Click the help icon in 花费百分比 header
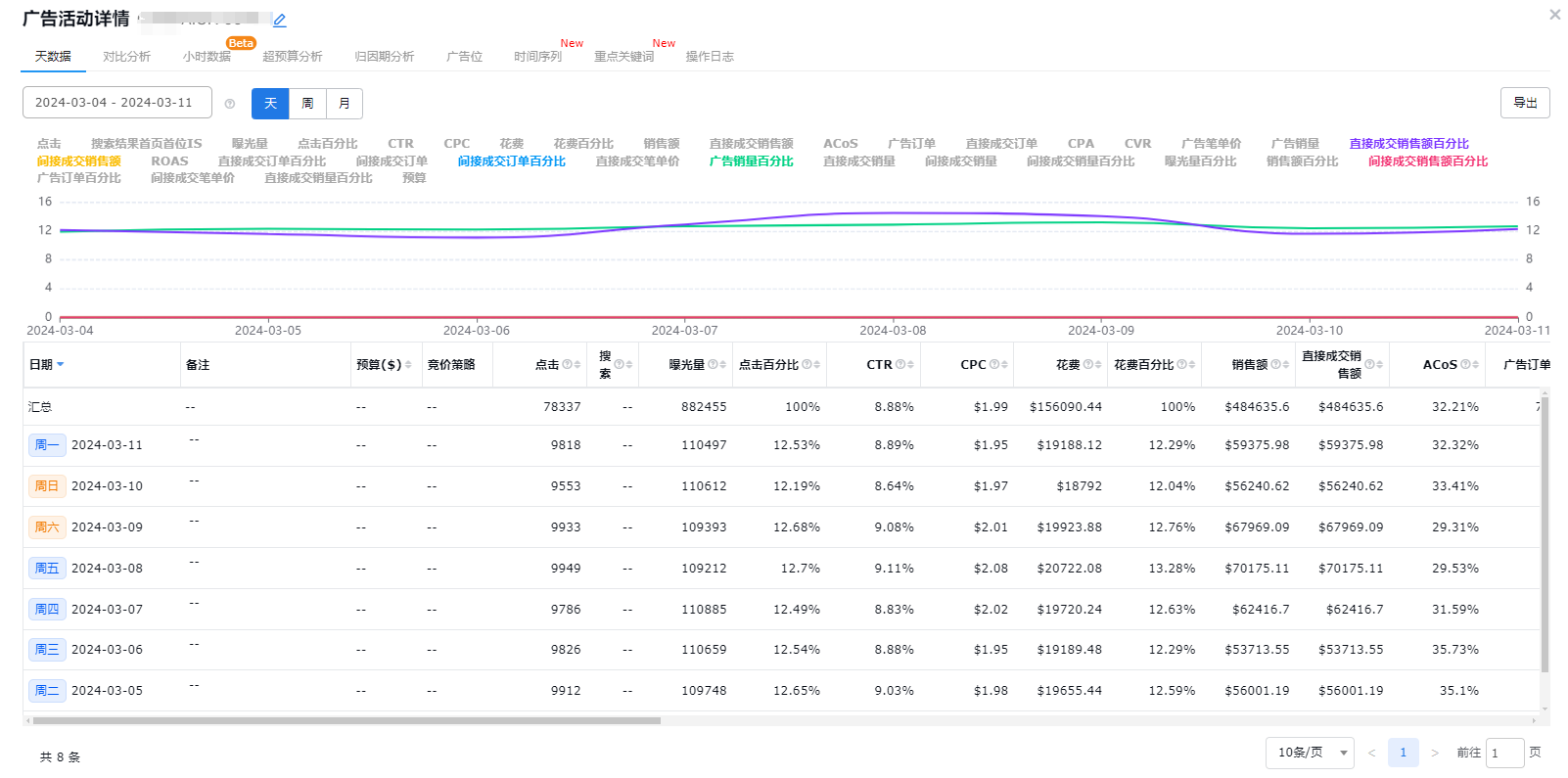The height and width of the screenshot is (778, 1568). (1181, 364)
